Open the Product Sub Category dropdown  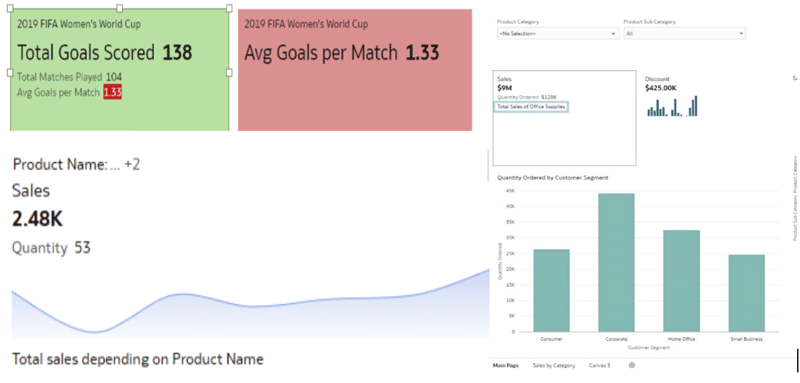coord(684,34)
